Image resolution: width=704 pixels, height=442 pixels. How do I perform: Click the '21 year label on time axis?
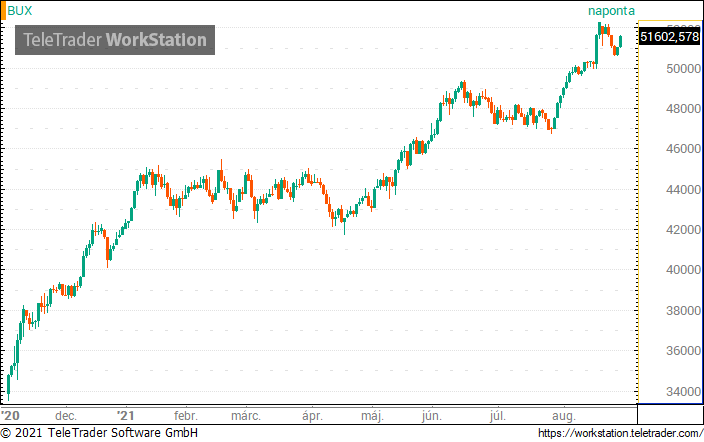tap(125, 415)
